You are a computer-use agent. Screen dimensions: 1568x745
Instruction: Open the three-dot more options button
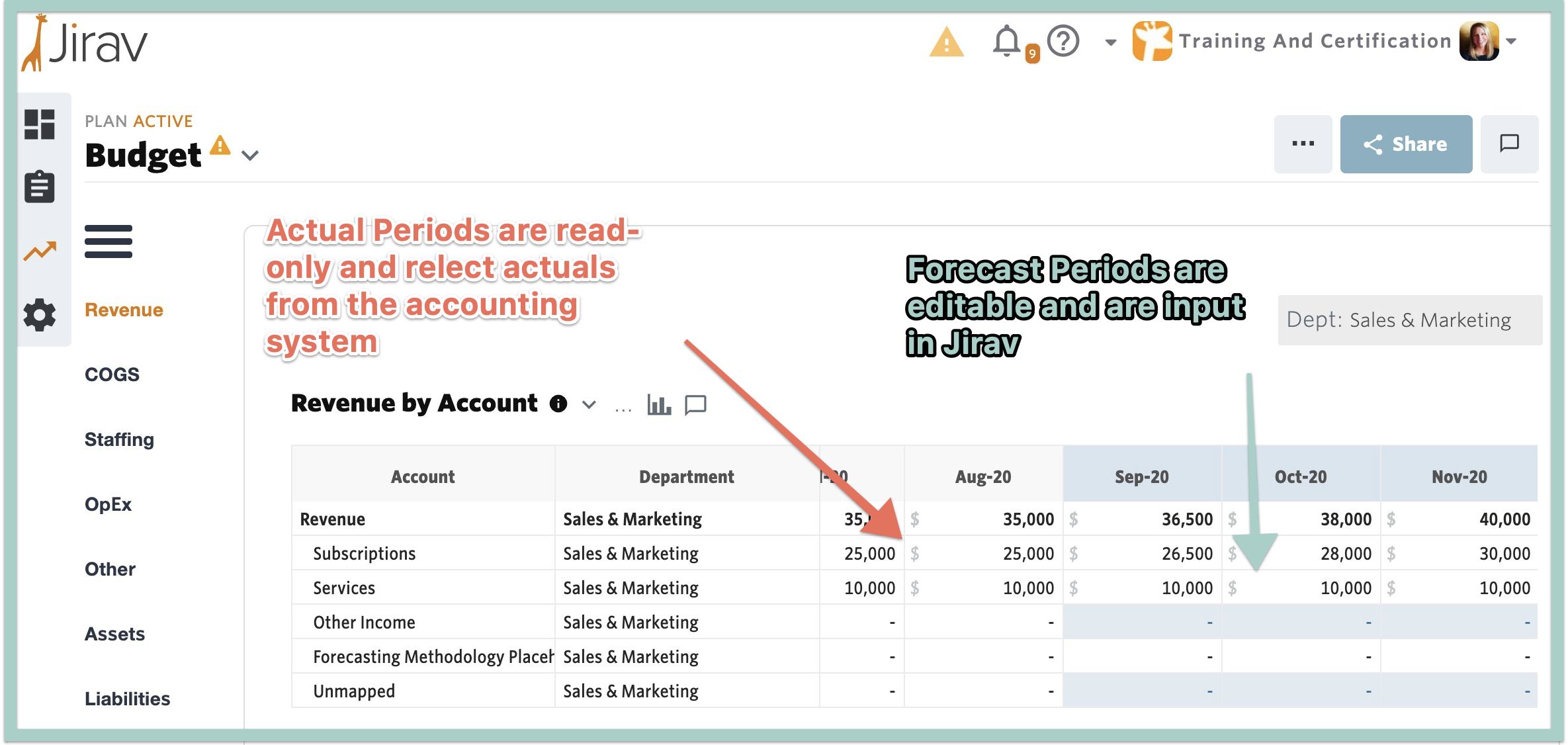pyautogui.click(x=1303, y=144)
